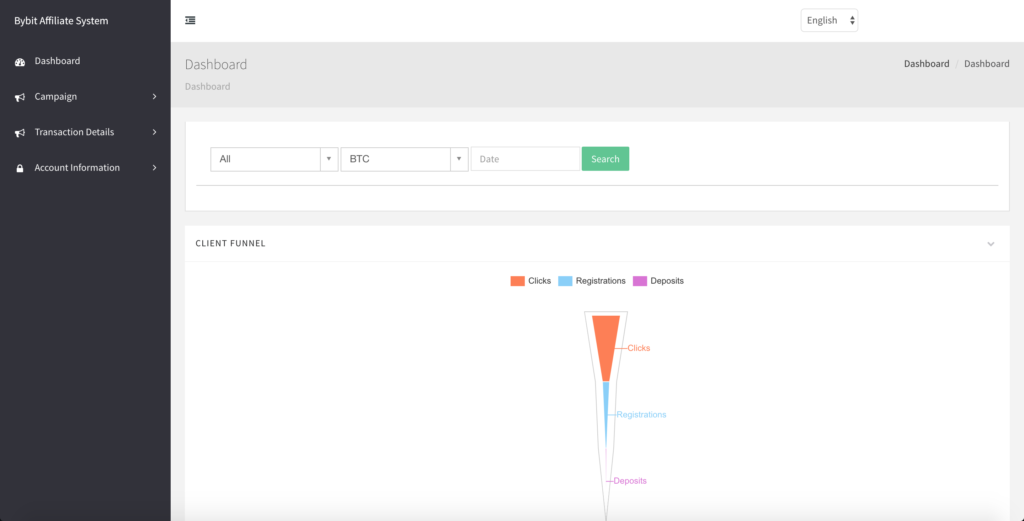Click the arrow of the BTC dropdown

459,159
